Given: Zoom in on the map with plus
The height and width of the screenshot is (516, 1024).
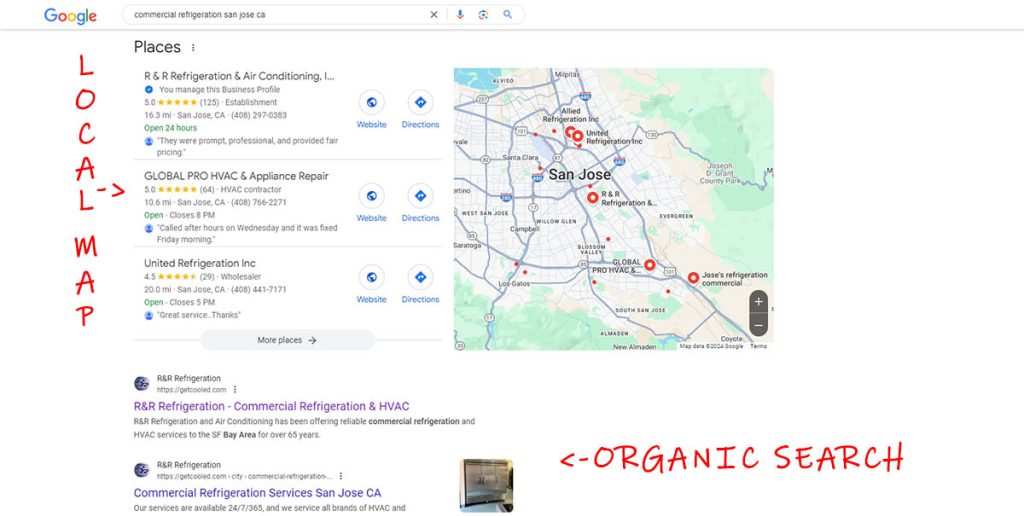Looking at the screenshot, I should tap(758, 302).
